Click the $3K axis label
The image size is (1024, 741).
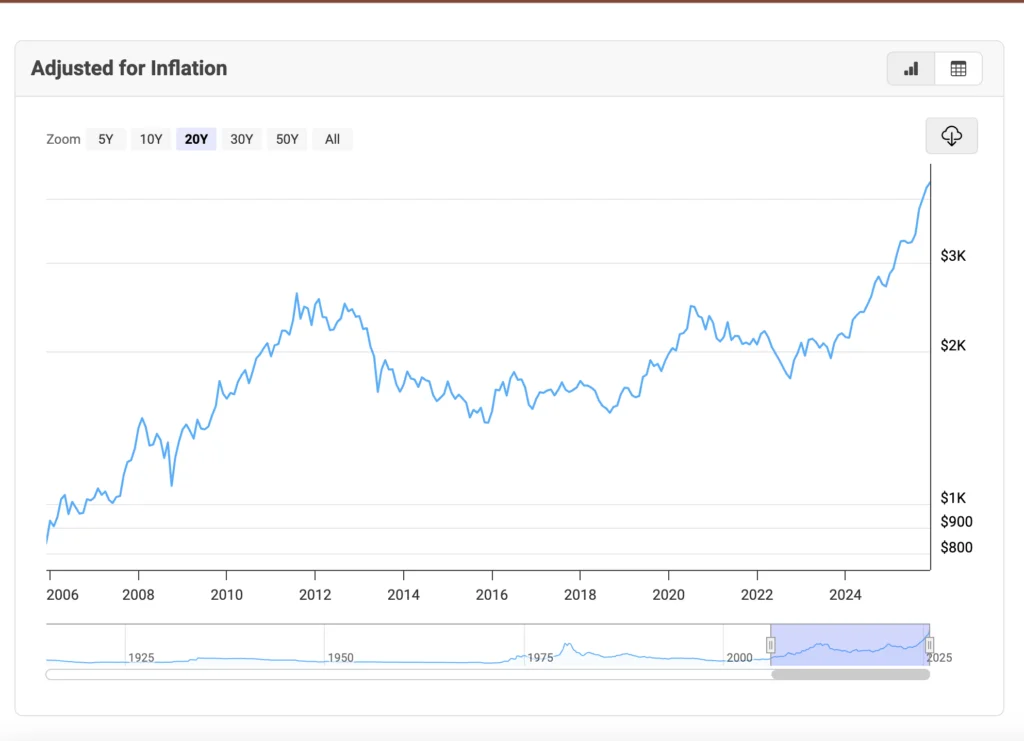(x=952, y=255)
